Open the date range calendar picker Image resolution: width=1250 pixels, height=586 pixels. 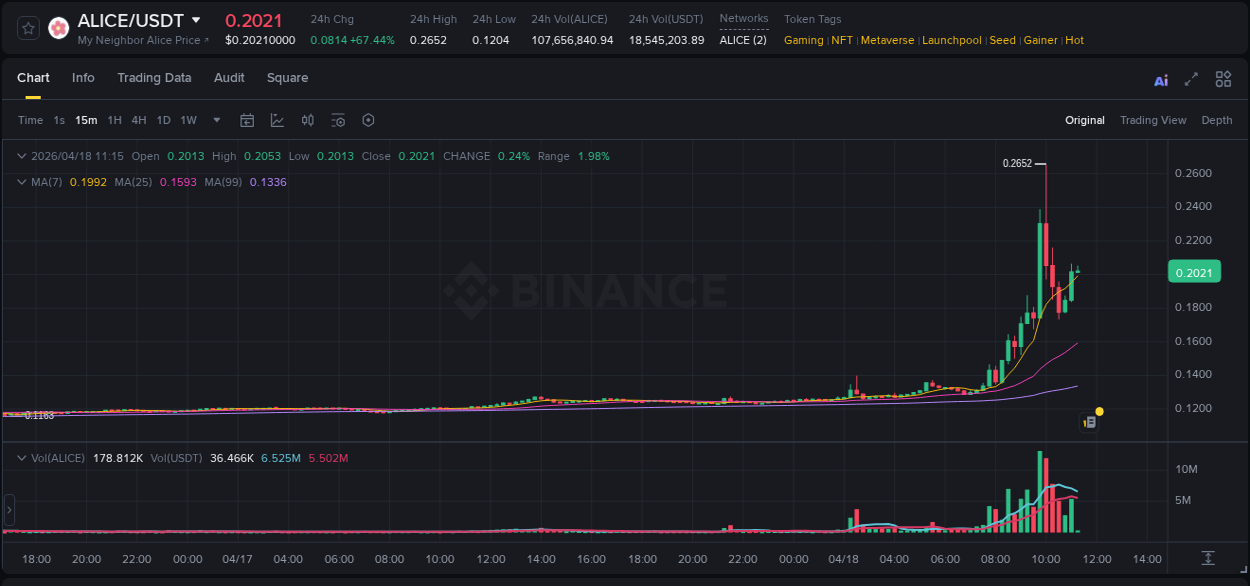click(247, 120)
